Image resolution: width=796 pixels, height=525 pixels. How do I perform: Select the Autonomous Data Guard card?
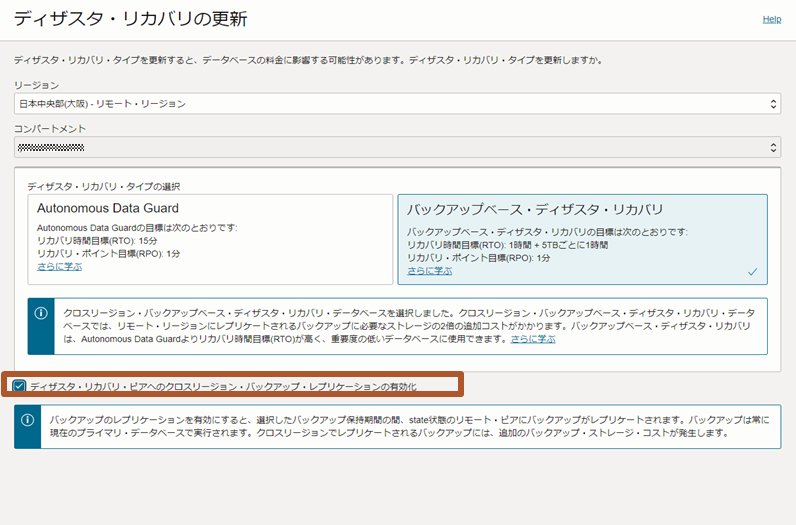[x=210, y=239]
